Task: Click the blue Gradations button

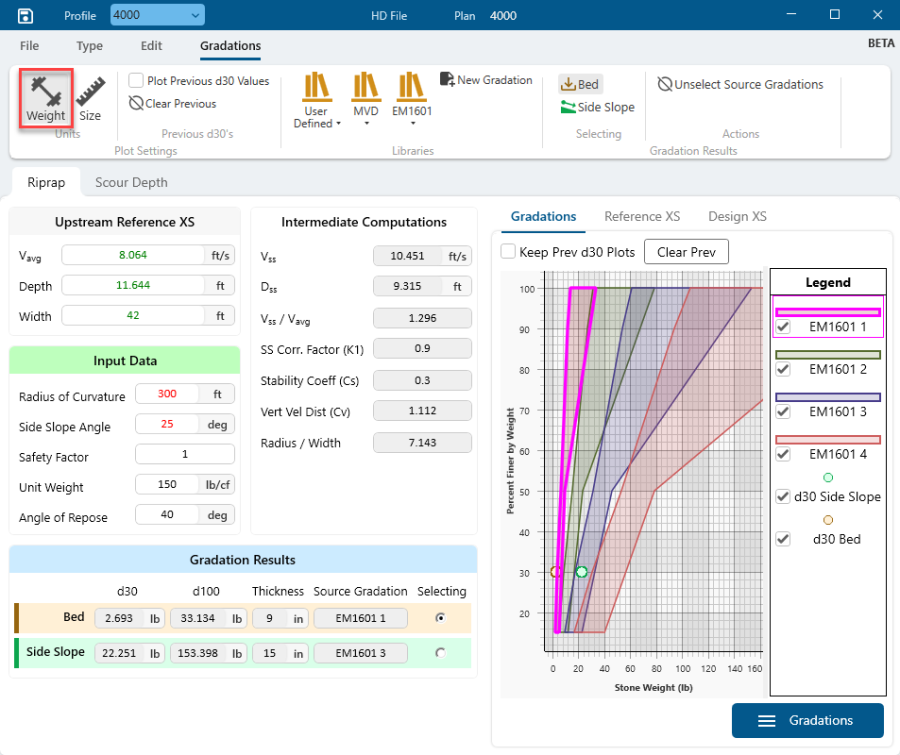Action: tap(807, 720)
